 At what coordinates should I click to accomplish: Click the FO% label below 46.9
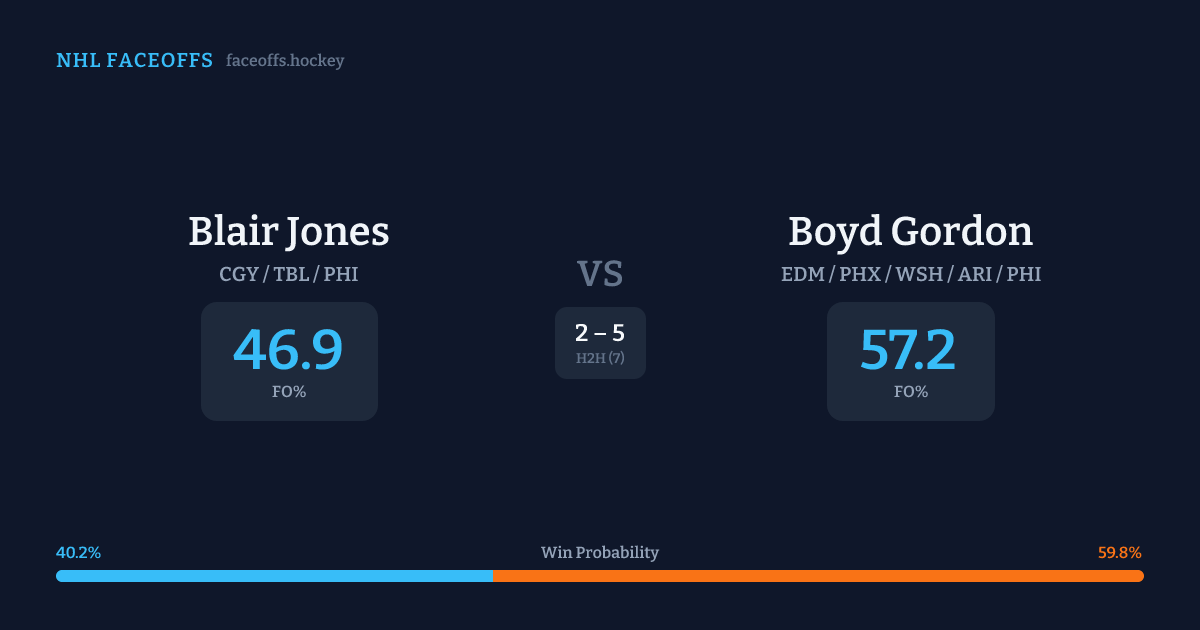pos(289,392)
